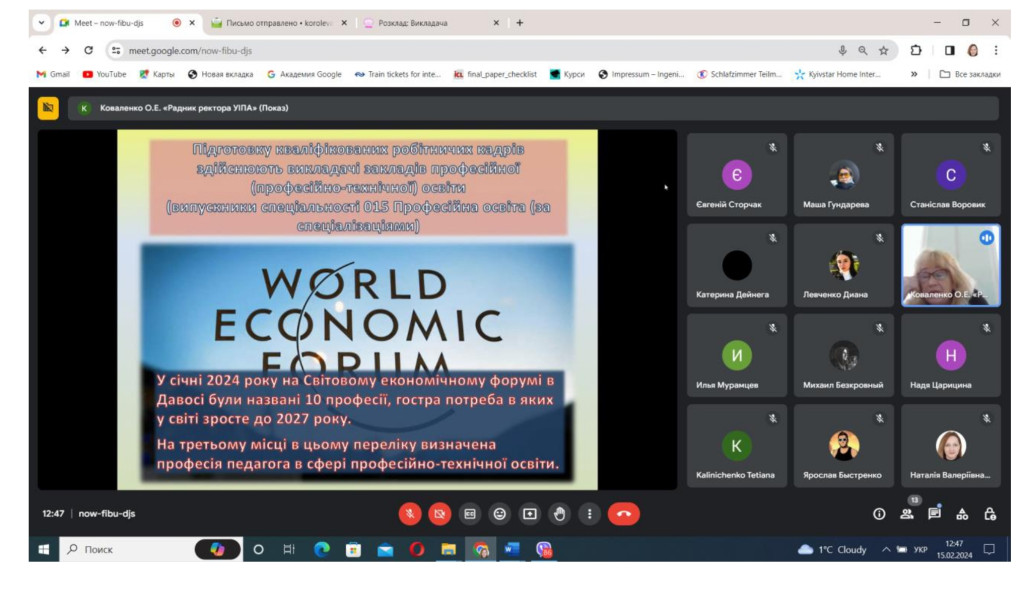The width and height of the screenshot is (1024, 602).
Task: Select Станіслав Воровик participant tile
Action: 951,175
